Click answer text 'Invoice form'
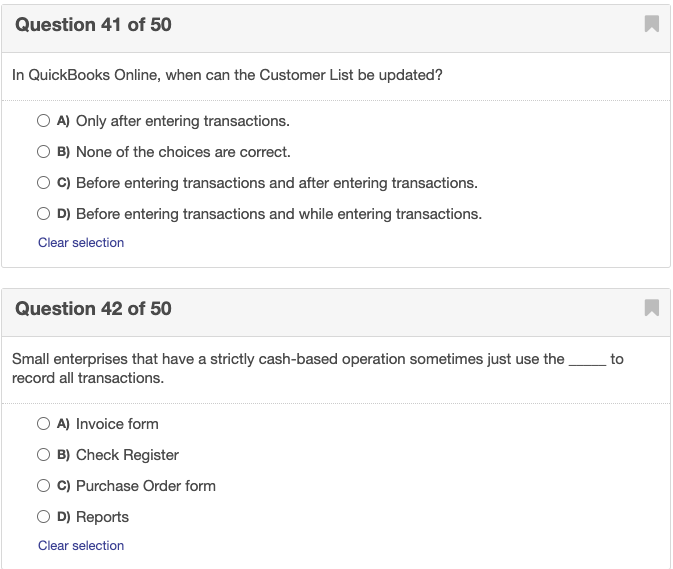This screenshot has width=673, height=569. click(x=117, y=424)
